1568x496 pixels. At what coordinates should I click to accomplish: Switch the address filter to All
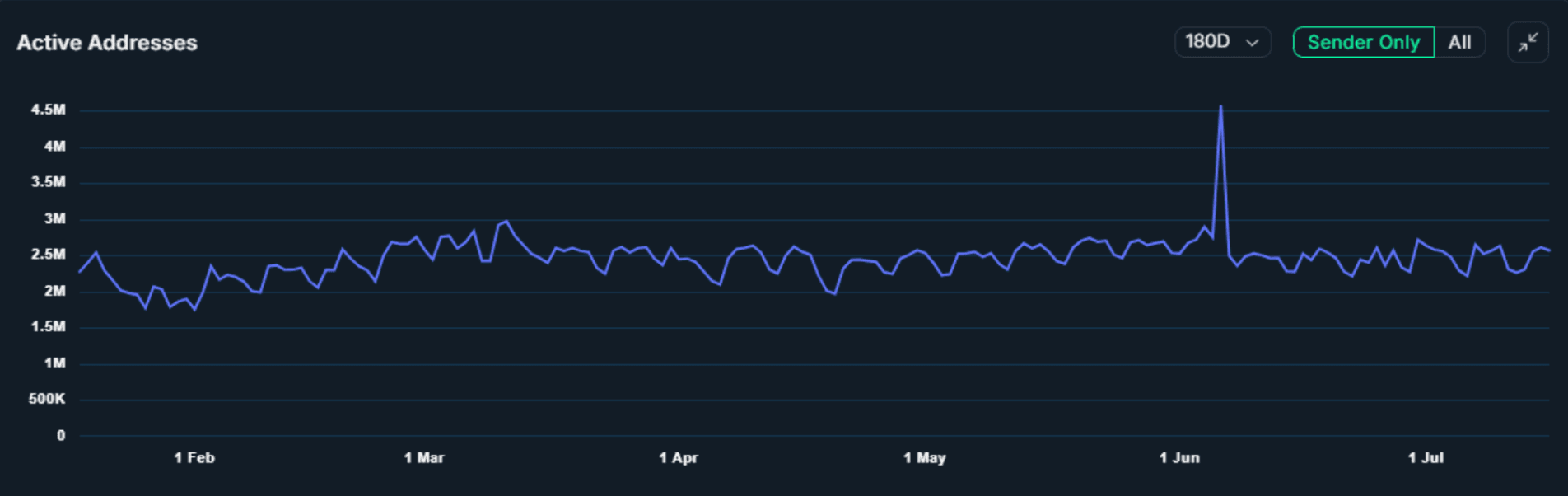[1459, 42]
